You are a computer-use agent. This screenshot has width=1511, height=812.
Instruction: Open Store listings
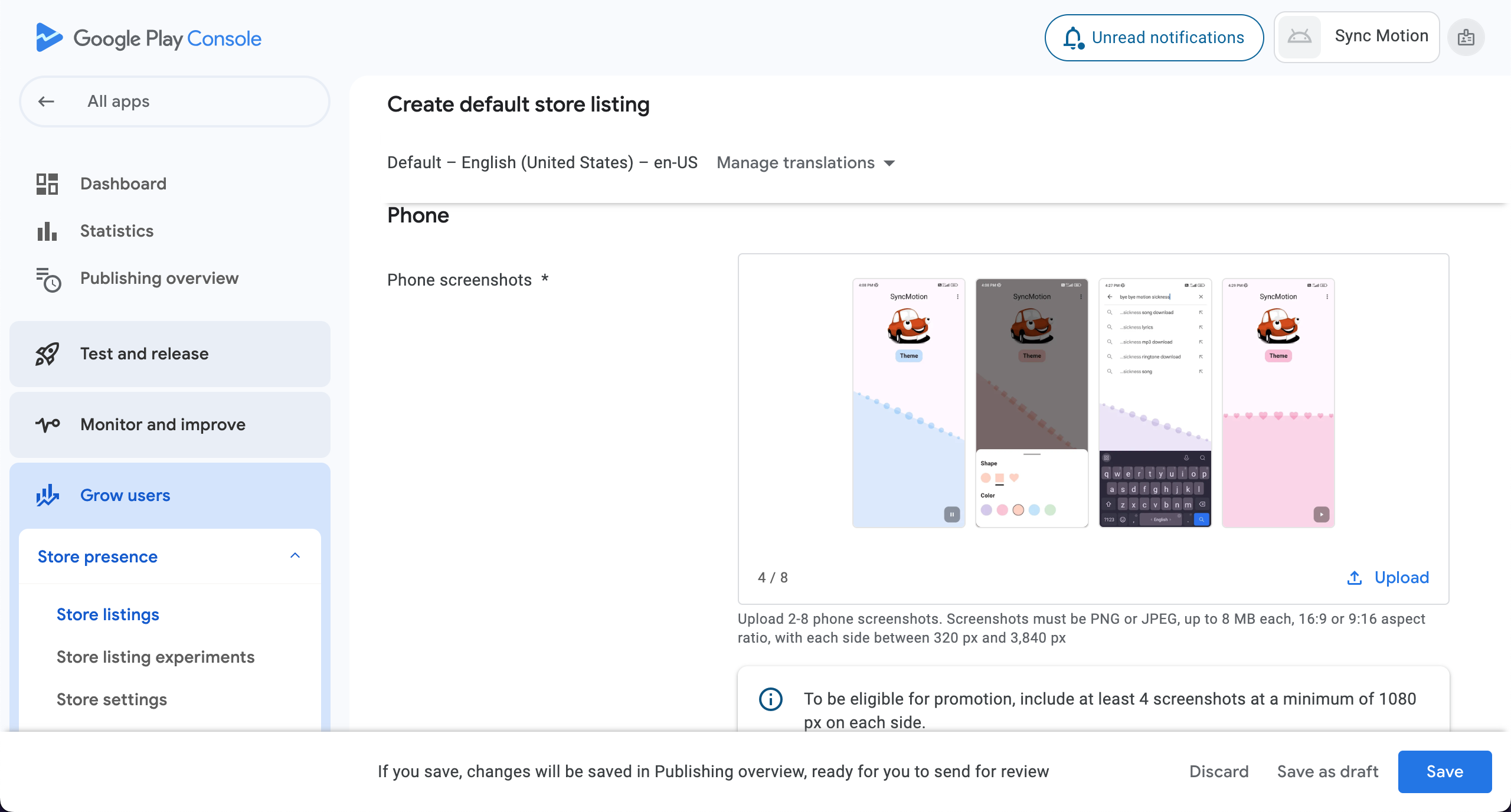point(108,615)
